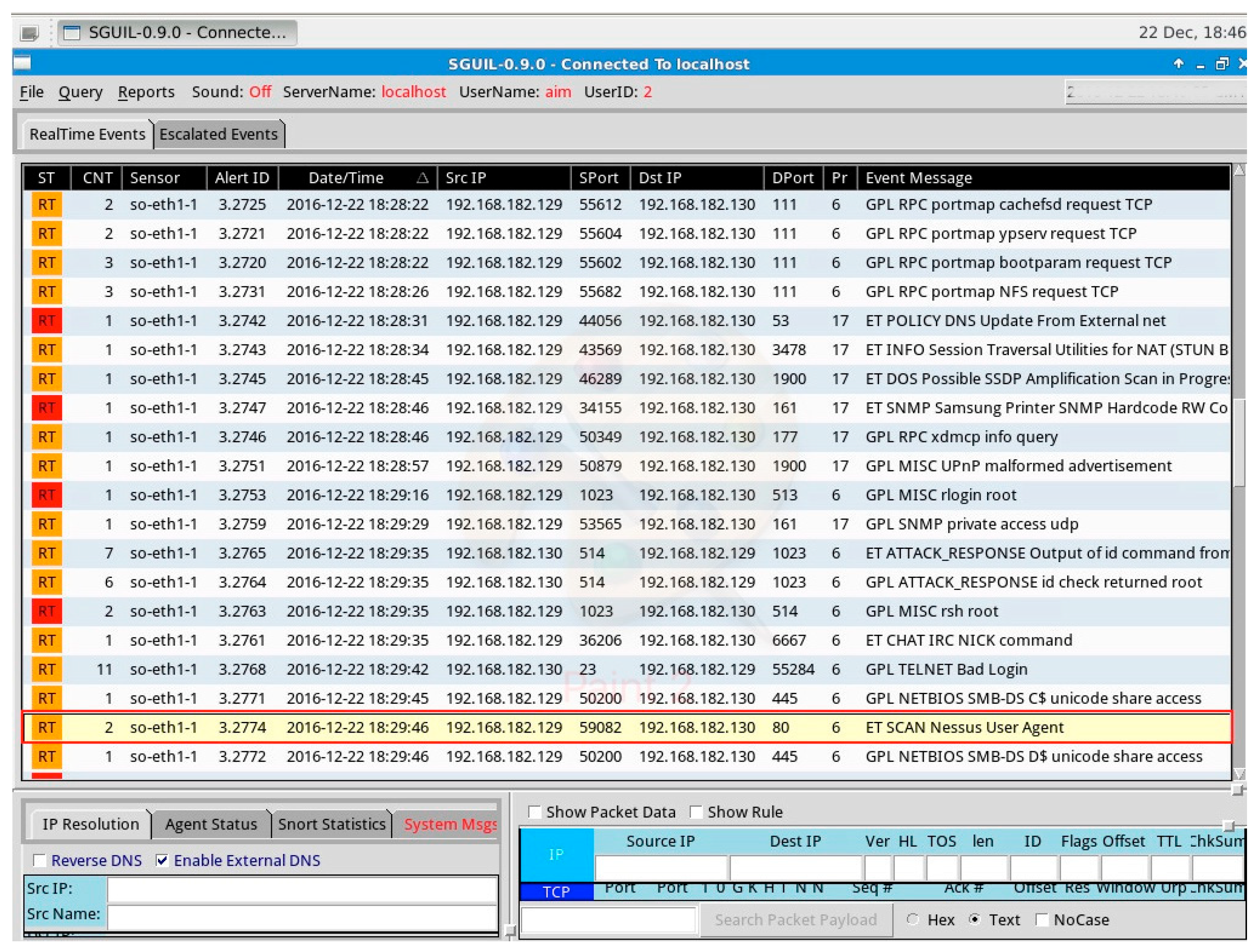Click the sort triangle on the Date/Time header
This screenshot has height=952, width=1259.
pyautogui.click(x=422, y=178)
